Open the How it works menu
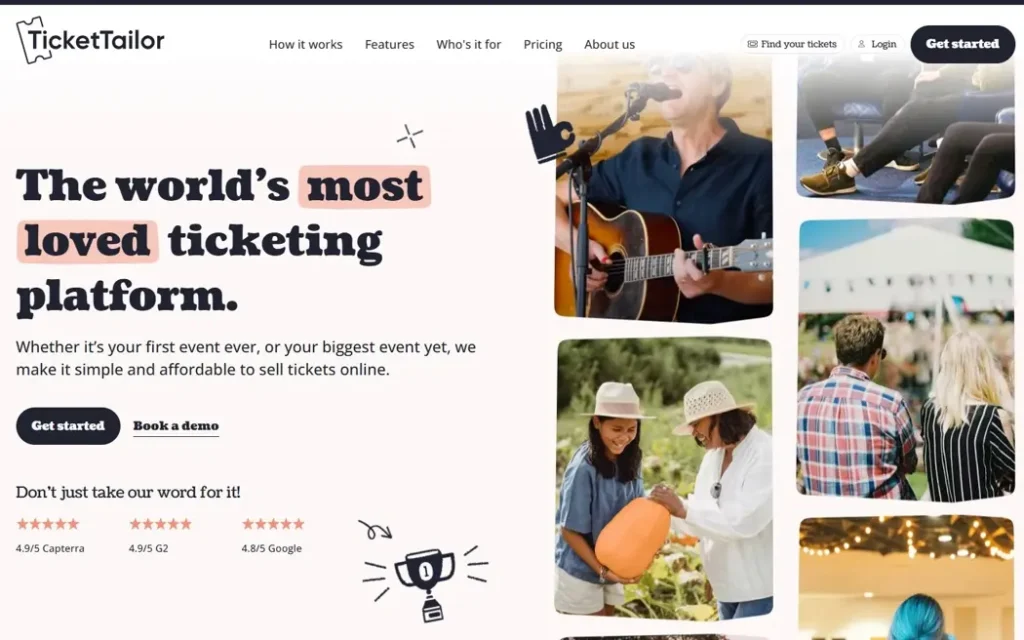1024x640 pixels. 306,44
